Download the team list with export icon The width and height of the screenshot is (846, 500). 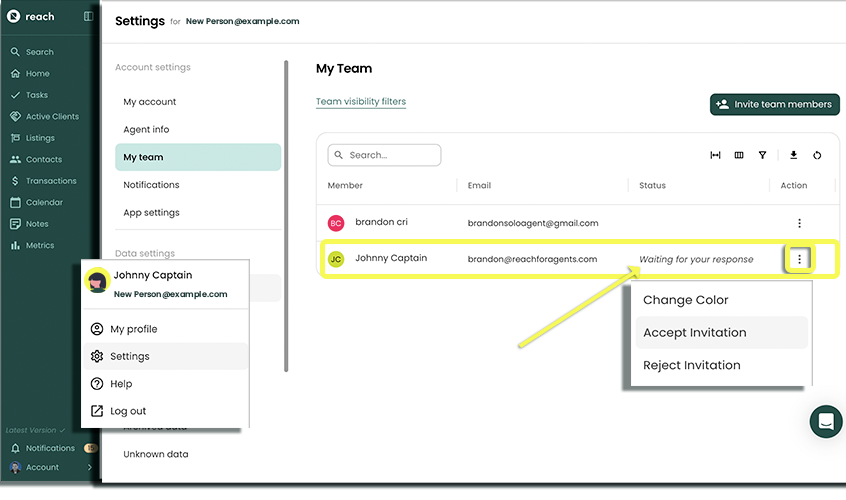pos(794,155)
